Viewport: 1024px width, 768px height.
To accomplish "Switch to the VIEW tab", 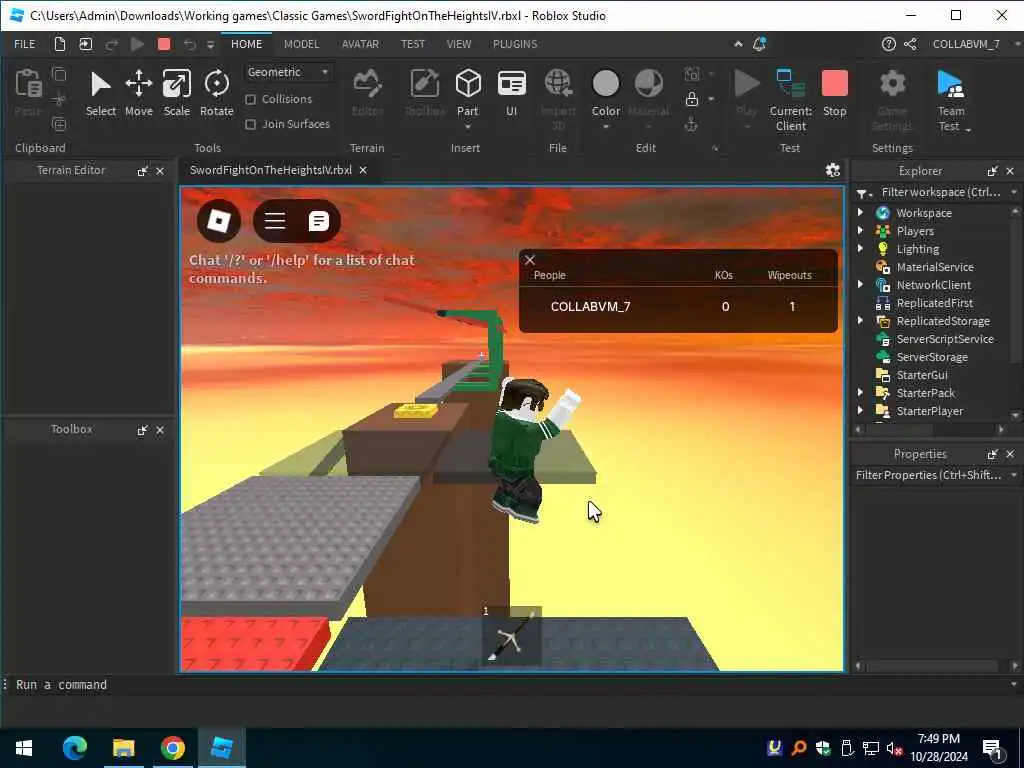I will click(x=459, y=44).
